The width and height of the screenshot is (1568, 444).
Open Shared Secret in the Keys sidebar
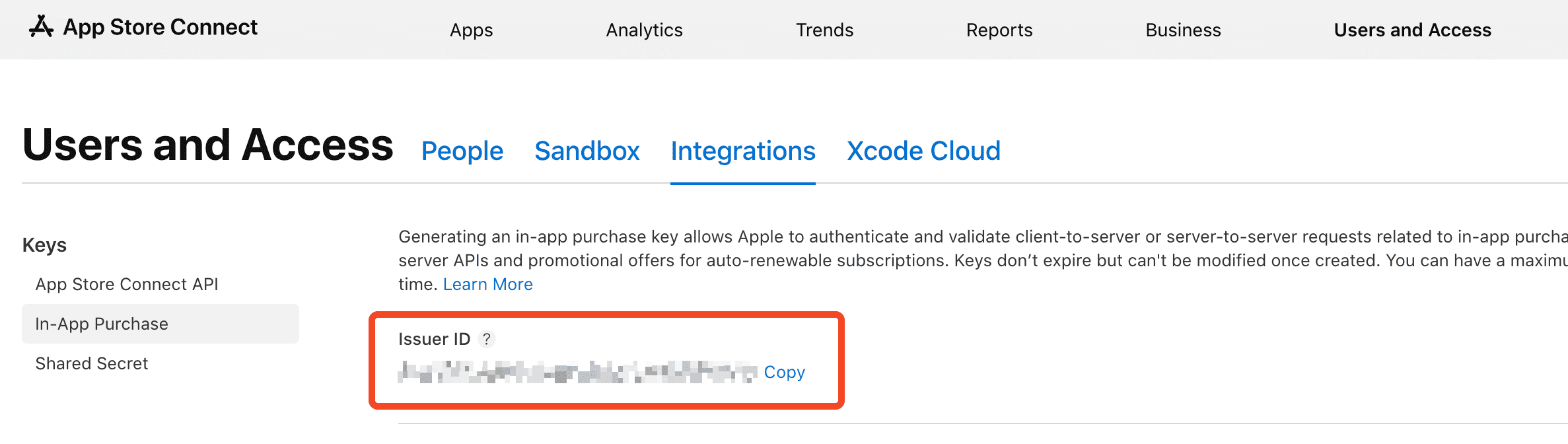click(x=92, y=363)
